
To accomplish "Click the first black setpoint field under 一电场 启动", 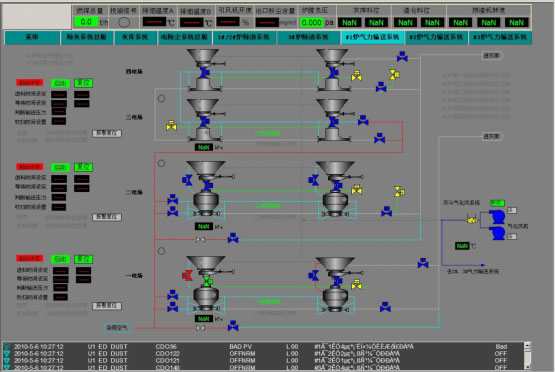I will tap(61, 271).
